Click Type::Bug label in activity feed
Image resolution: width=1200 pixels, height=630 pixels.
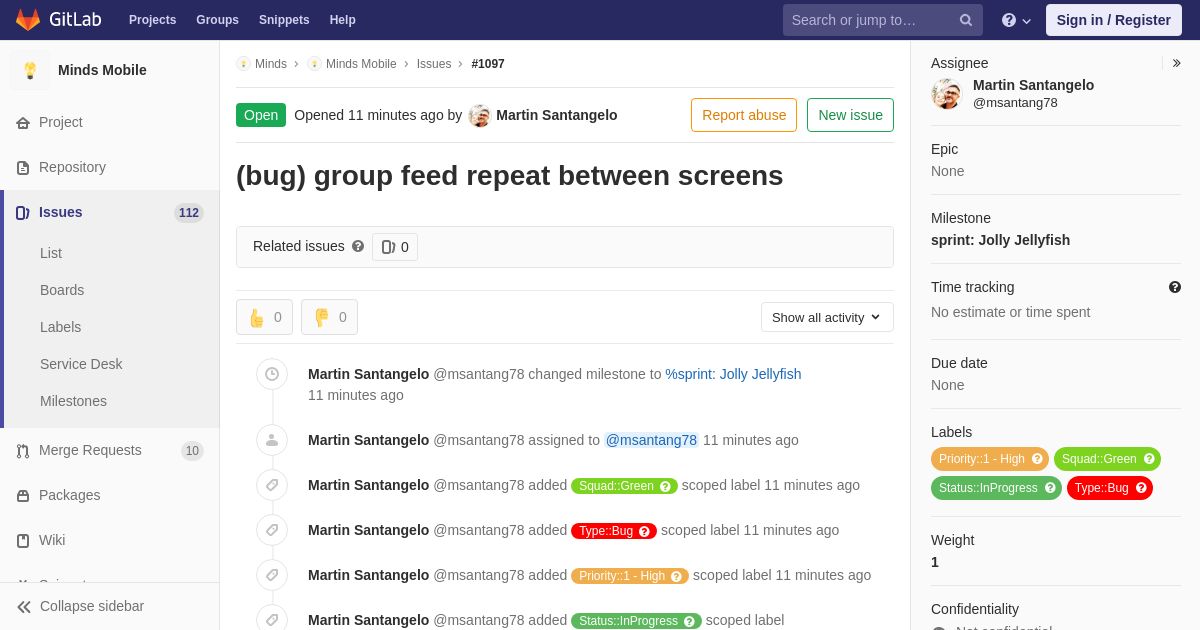[614, 531]
